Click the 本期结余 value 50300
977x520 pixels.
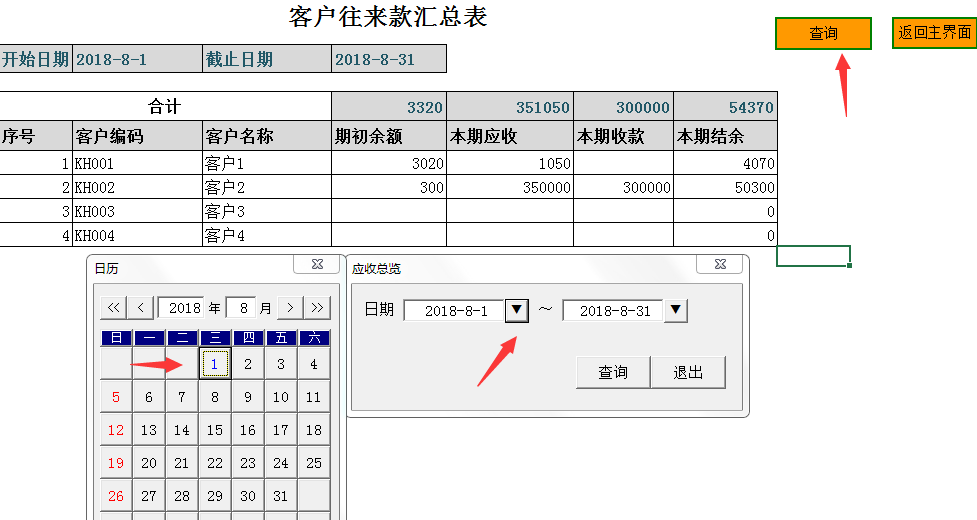coord(726,187)
